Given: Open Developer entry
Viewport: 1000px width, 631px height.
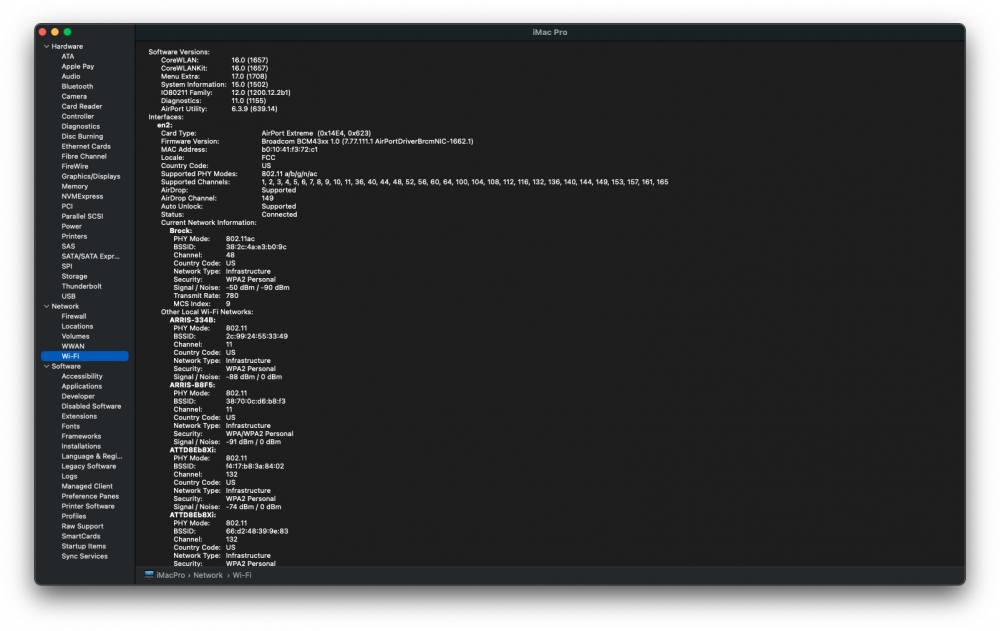Looking at the screenshot, I should (x=78, y=396).
